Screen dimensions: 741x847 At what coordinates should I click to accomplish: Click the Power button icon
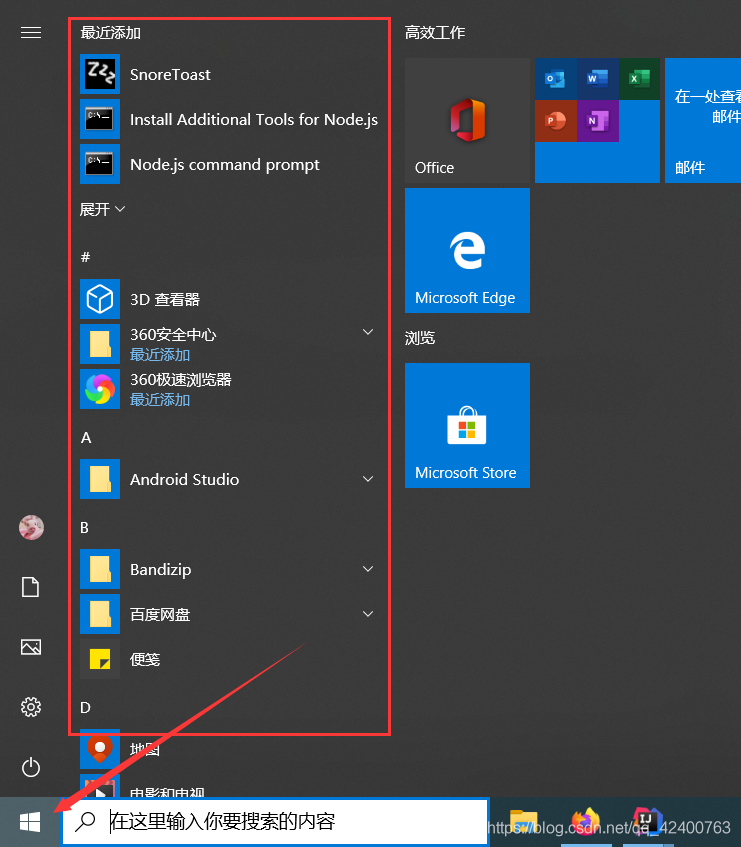[x=31, y=767]
